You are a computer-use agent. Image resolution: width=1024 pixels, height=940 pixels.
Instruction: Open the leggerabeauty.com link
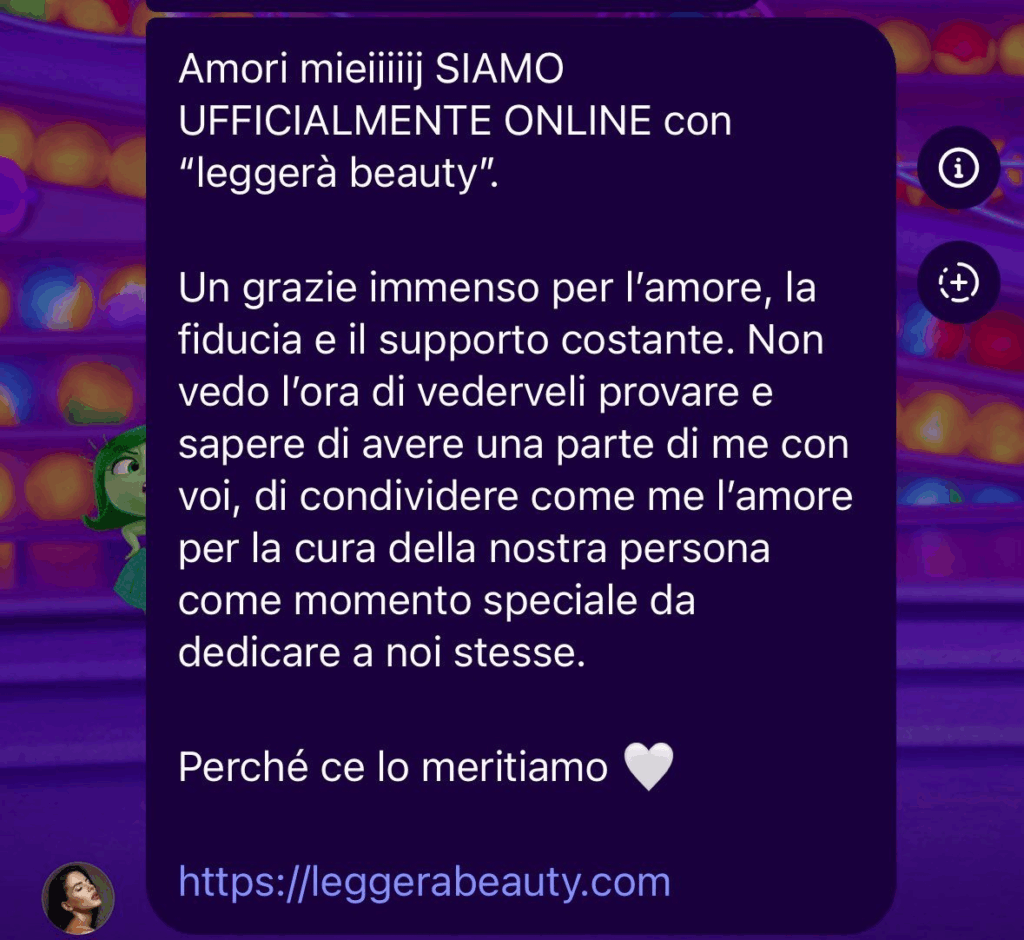424,882
